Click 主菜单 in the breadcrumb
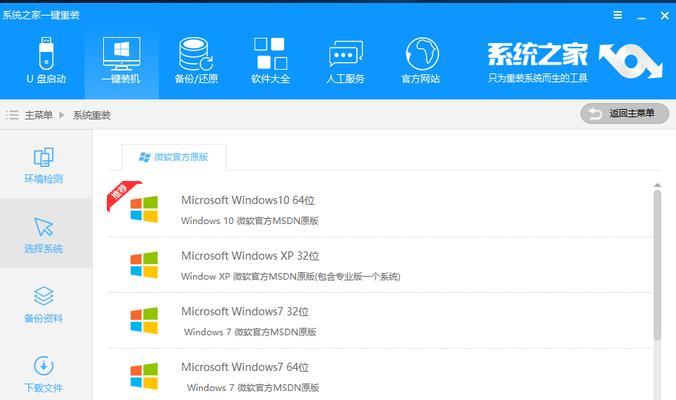The image size is (676, 400). pyautogui.click(x=38, y=115)
